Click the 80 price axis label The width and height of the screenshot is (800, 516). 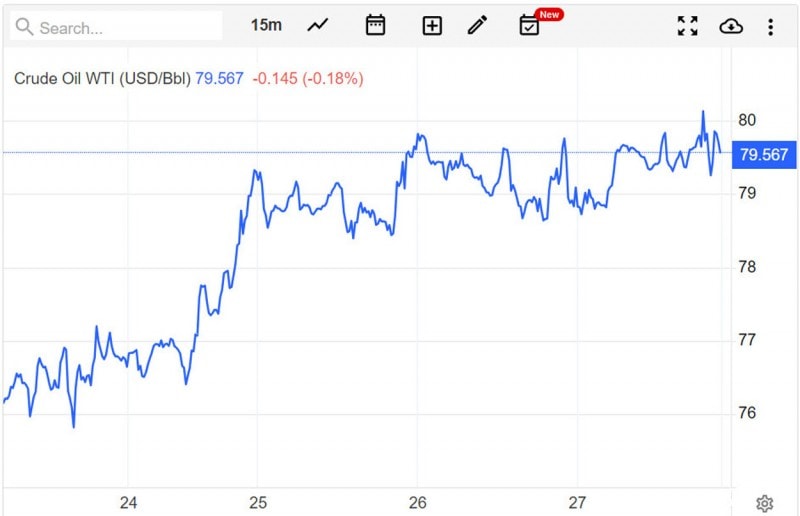click(x=747, y=120)
